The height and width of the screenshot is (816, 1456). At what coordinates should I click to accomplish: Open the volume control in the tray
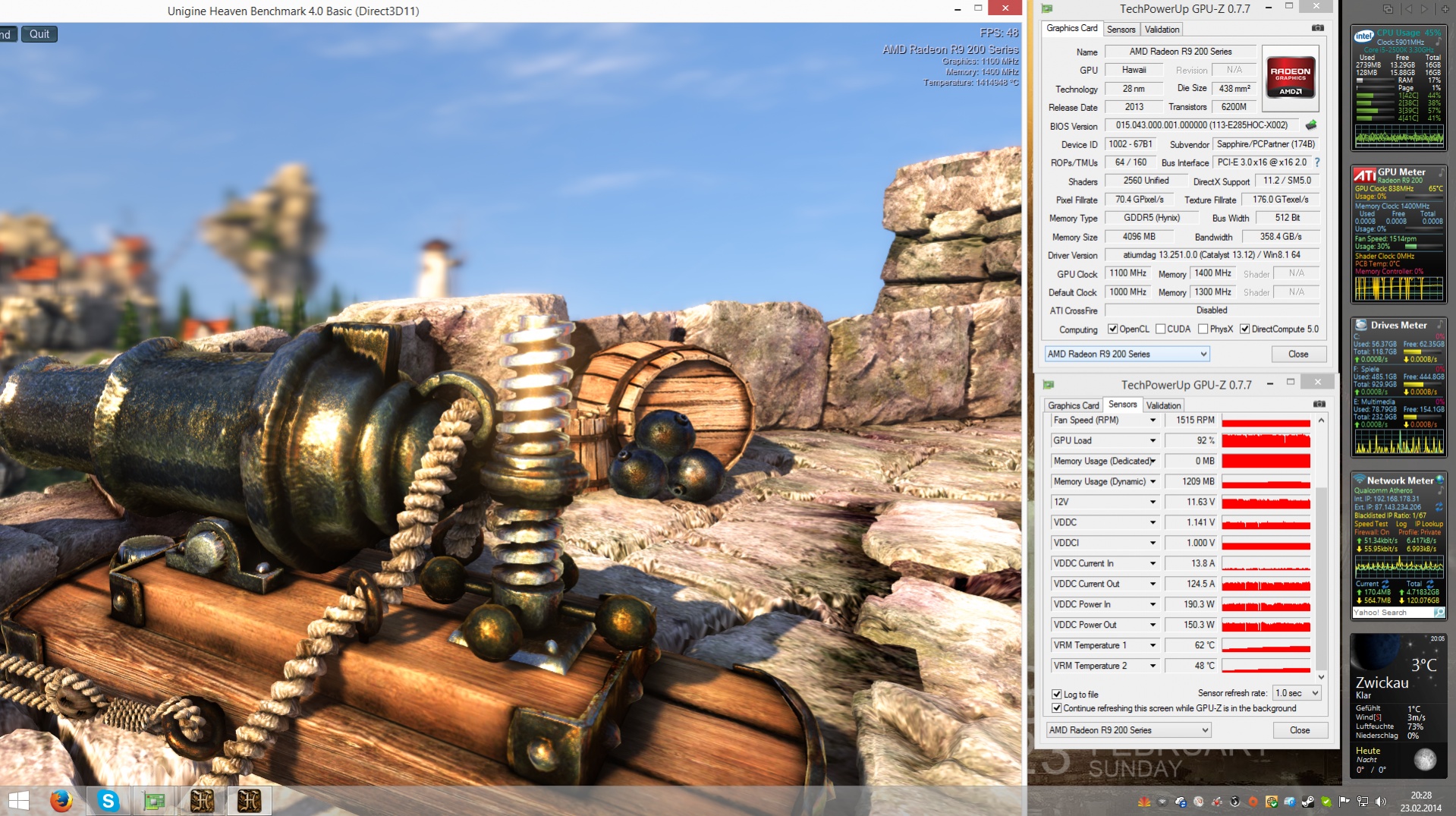click(1381, 802)
